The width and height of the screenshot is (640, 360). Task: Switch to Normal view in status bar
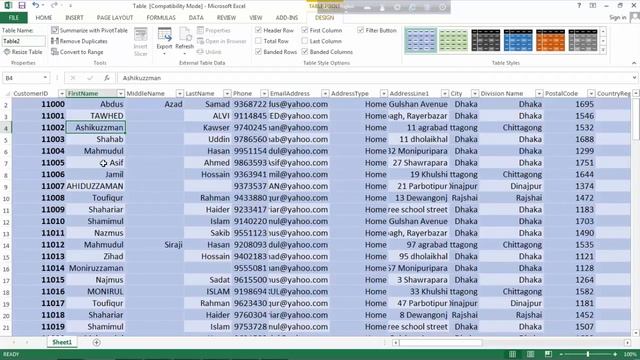[512, 354]
